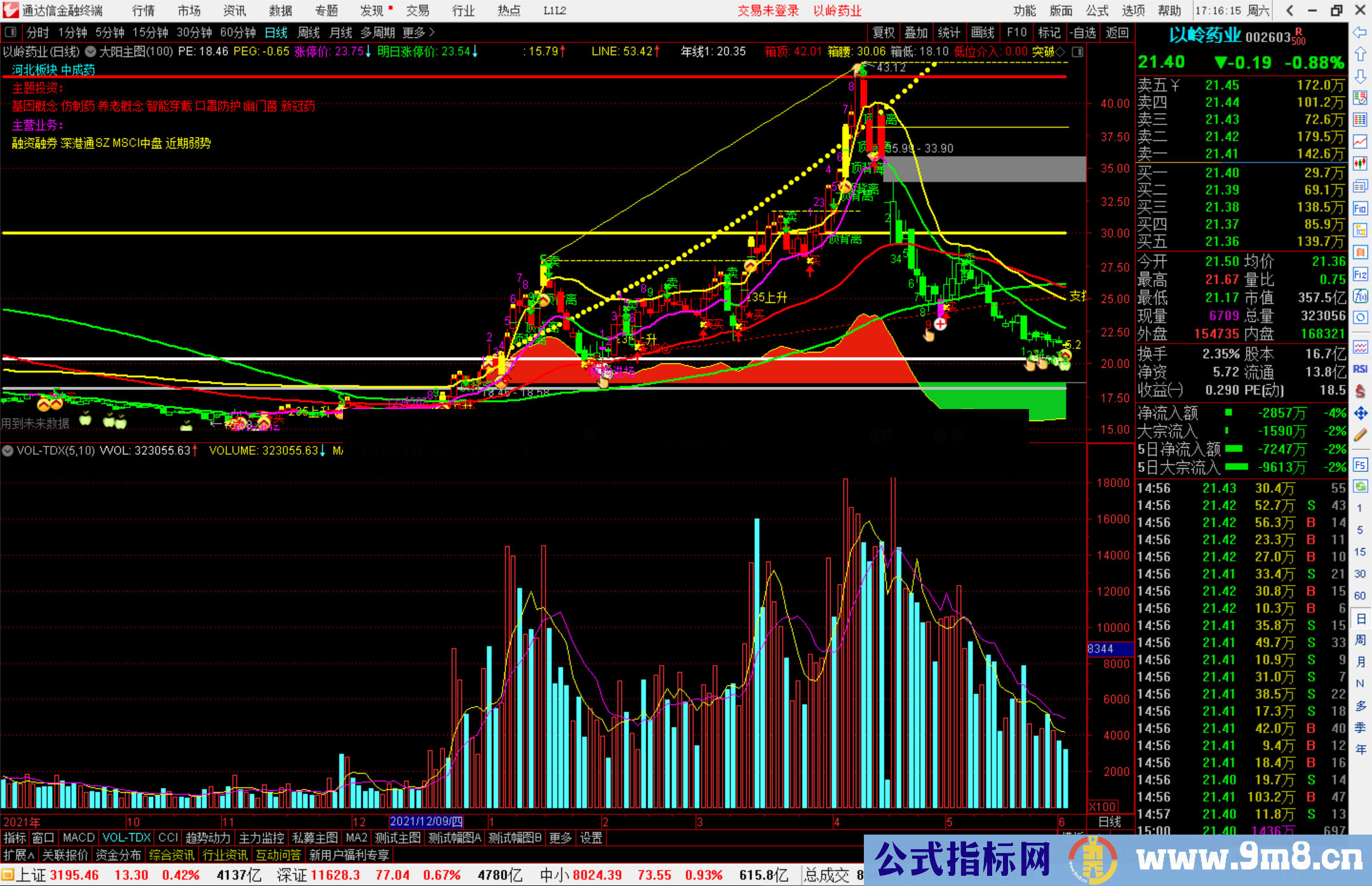Open the 行情 menu
The image size is (1372, 886).
pos(143,11)
